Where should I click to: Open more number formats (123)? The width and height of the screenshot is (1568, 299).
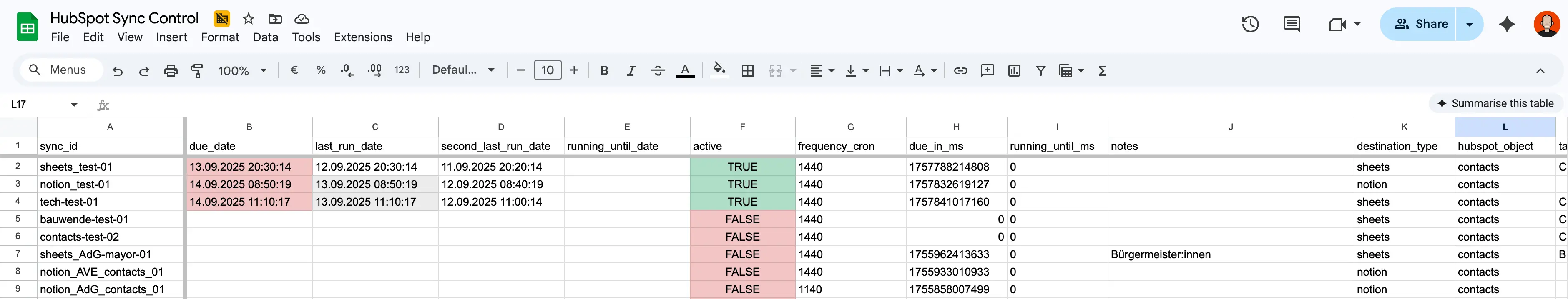tap(402, 70)
